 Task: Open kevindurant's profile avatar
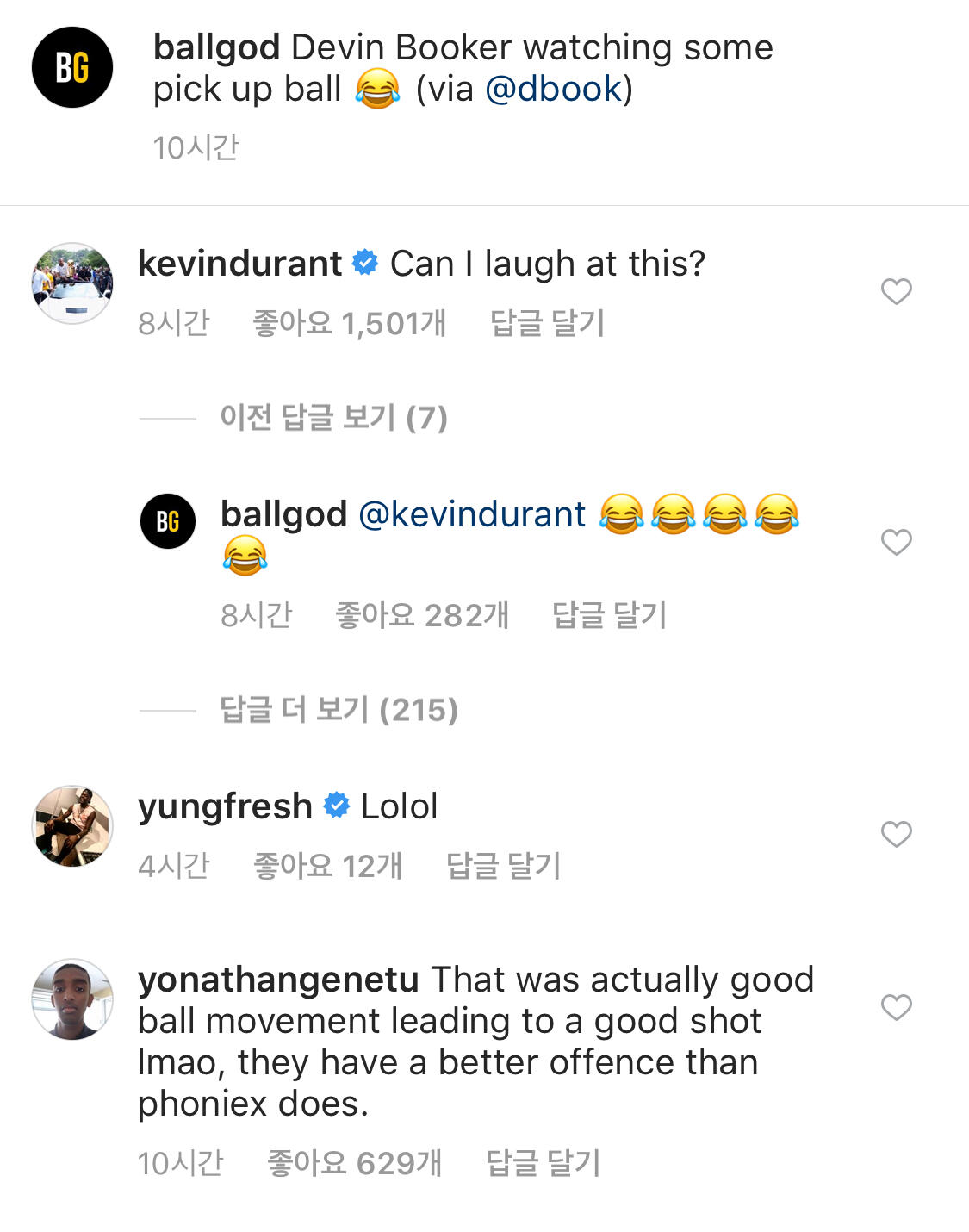[72, 283]
